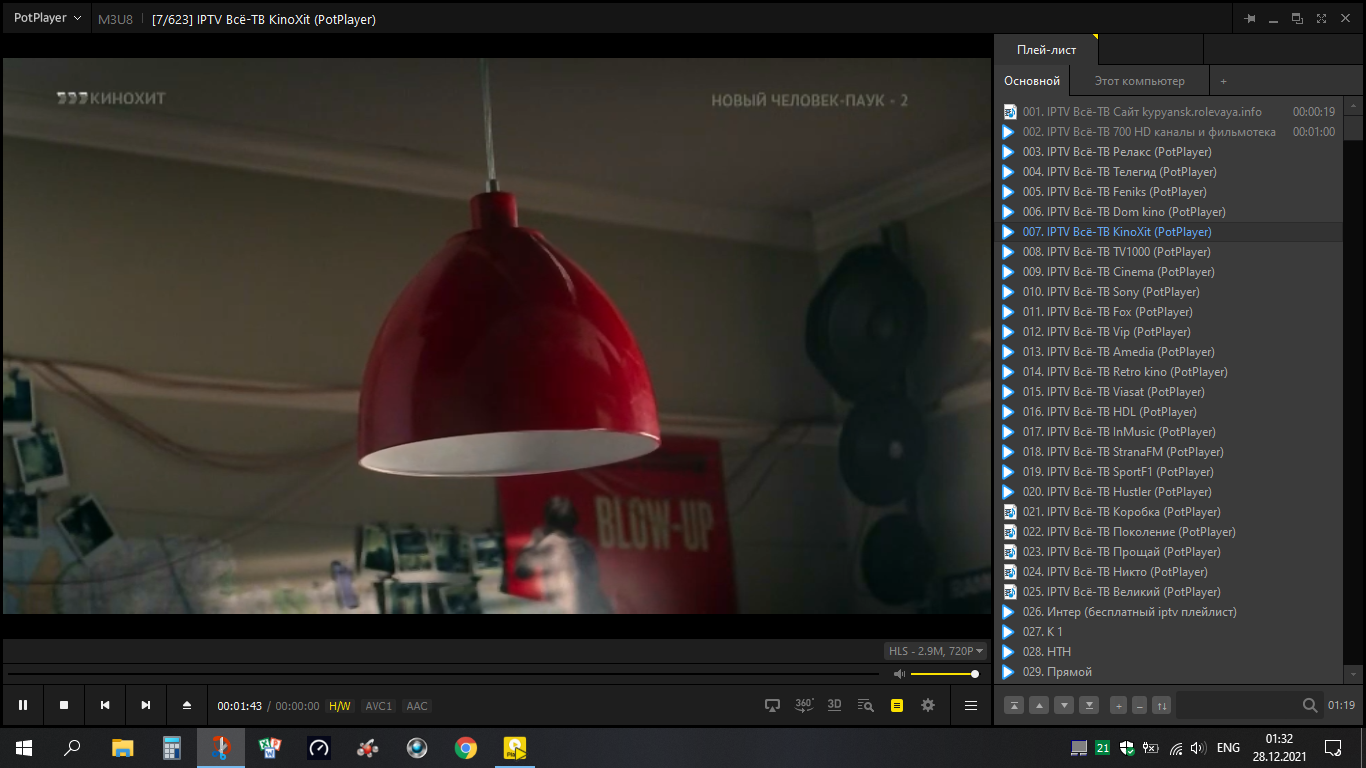Viewport: 1366px width, 768px height.
Task: Skip to the next playlist item
Action: pyautogui.click(x=146, y=705)
